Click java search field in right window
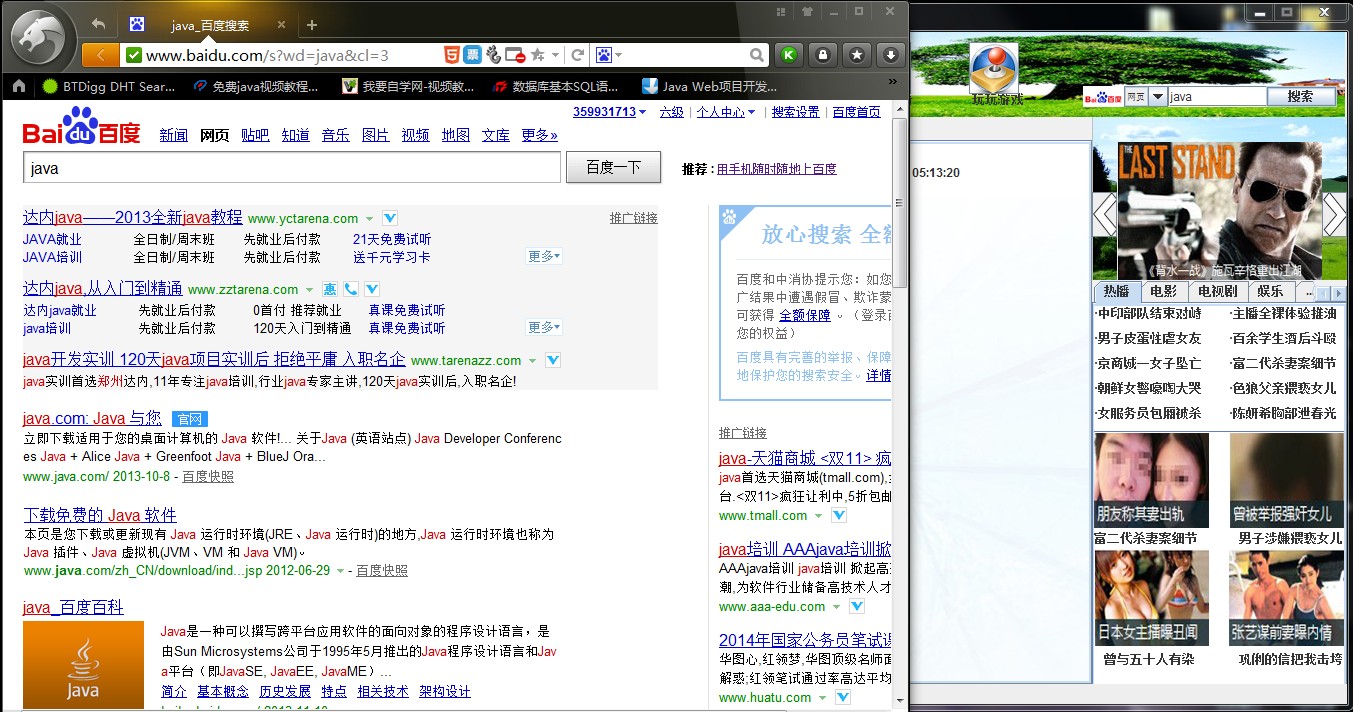 (x=1218, y=96)
